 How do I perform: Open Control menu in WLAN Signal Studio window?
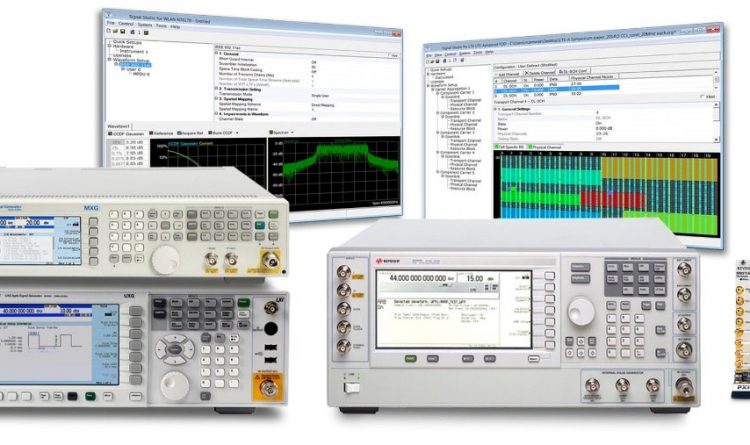point(126,23)
